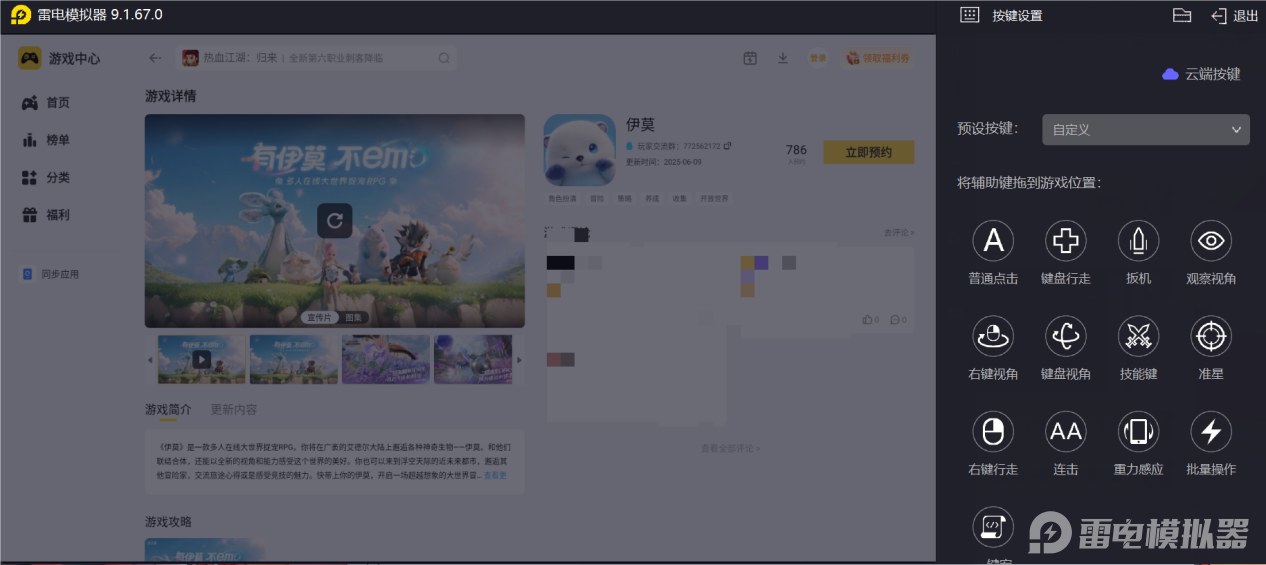Open the downloads icon in top bar
The width and height of the screenshot is (1266, 565).
point(783,58)
